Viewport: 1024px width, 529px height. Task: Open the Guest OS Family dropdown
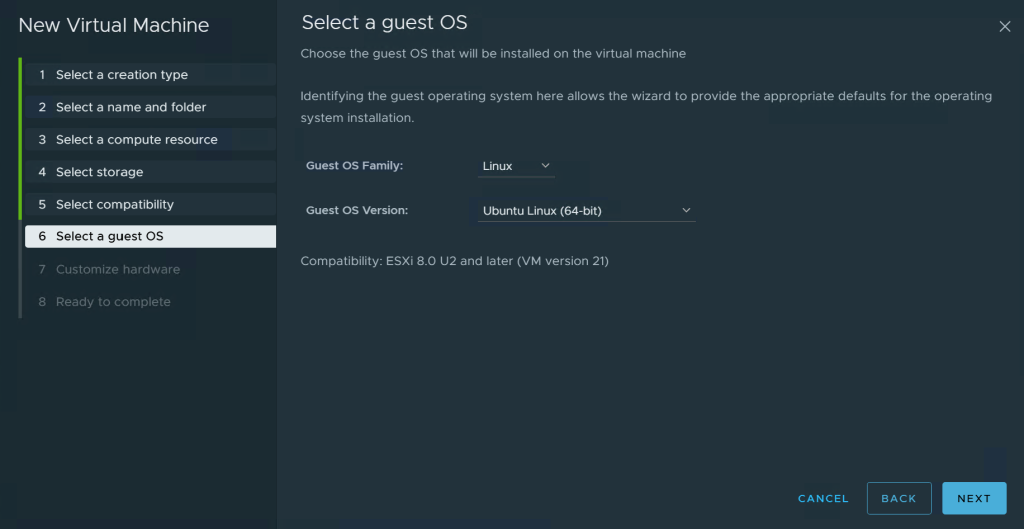516,167
